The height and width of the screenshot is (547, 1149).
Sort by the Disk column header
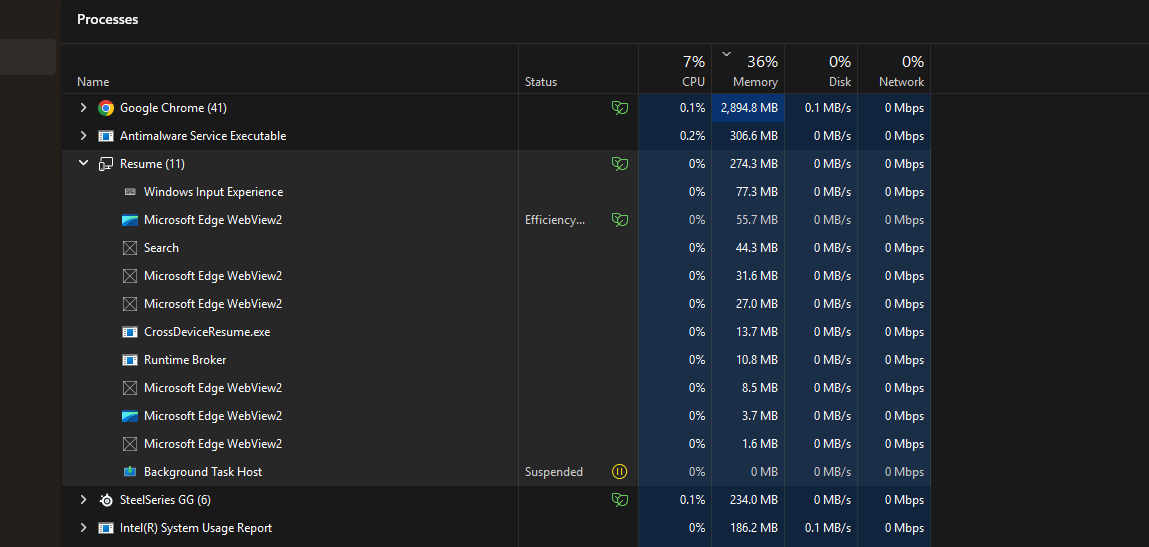840,82
